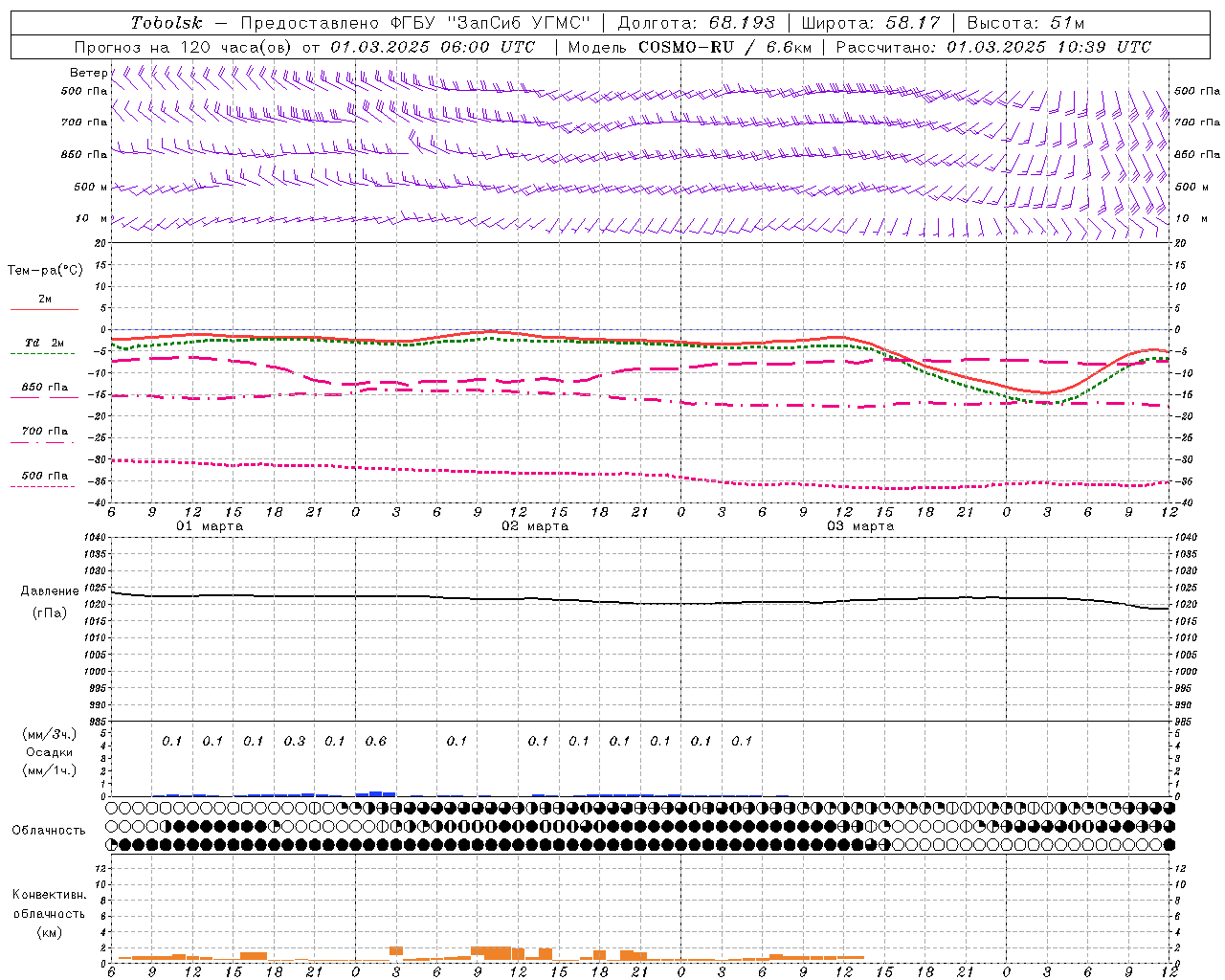Click the forecast start time 01.03.2025 06:00 UTC
The width and height of the screenshot is (1225, 980).
click(434, 47)
